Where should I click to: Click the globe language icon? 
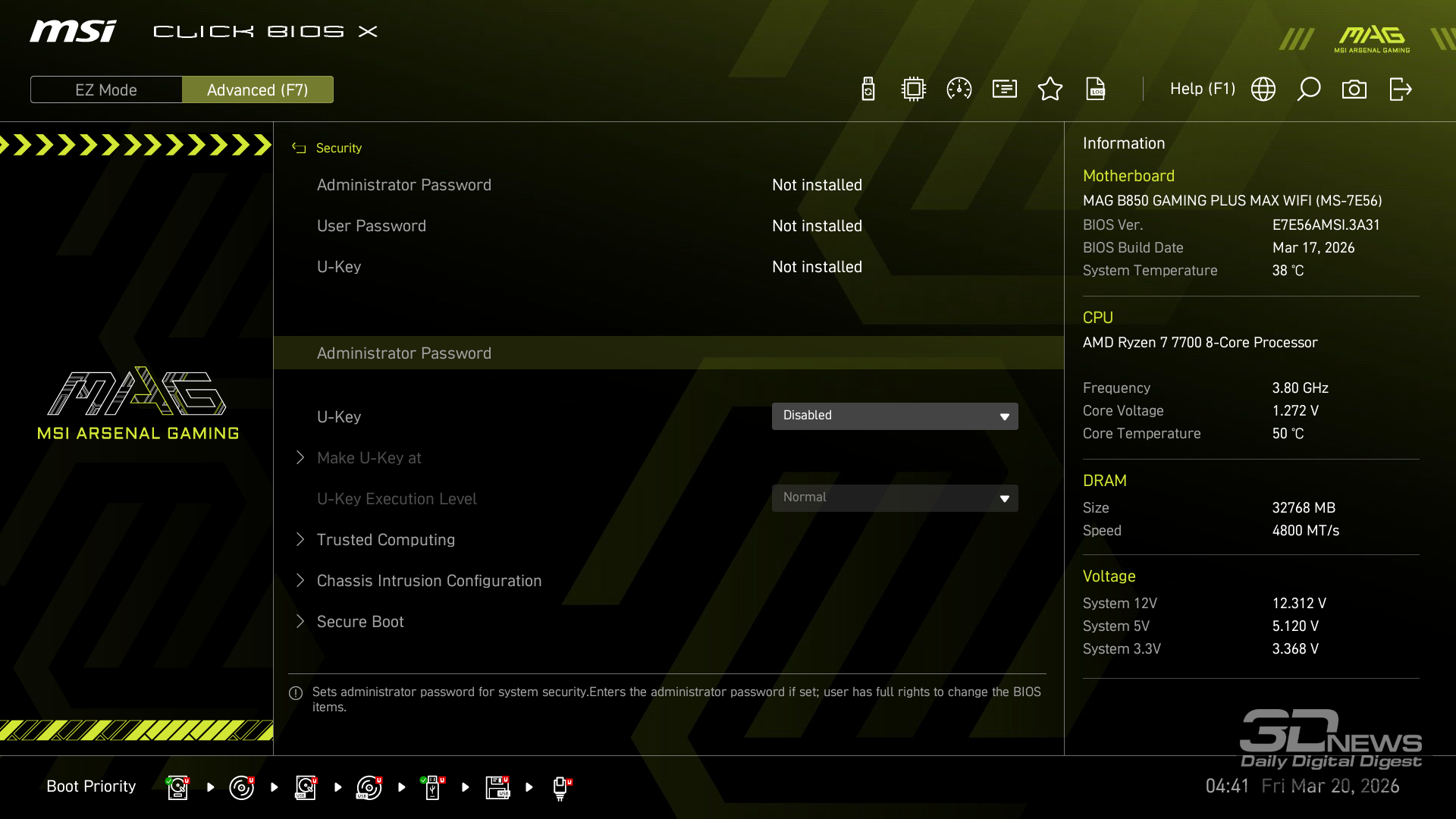[1263, 89]
